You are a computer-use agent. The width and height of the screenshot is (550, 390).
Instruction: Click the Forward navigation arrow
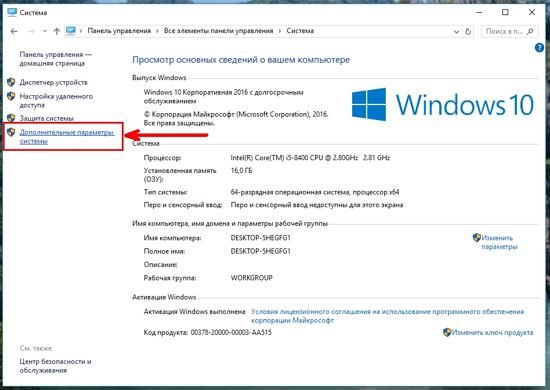[31, 31]
